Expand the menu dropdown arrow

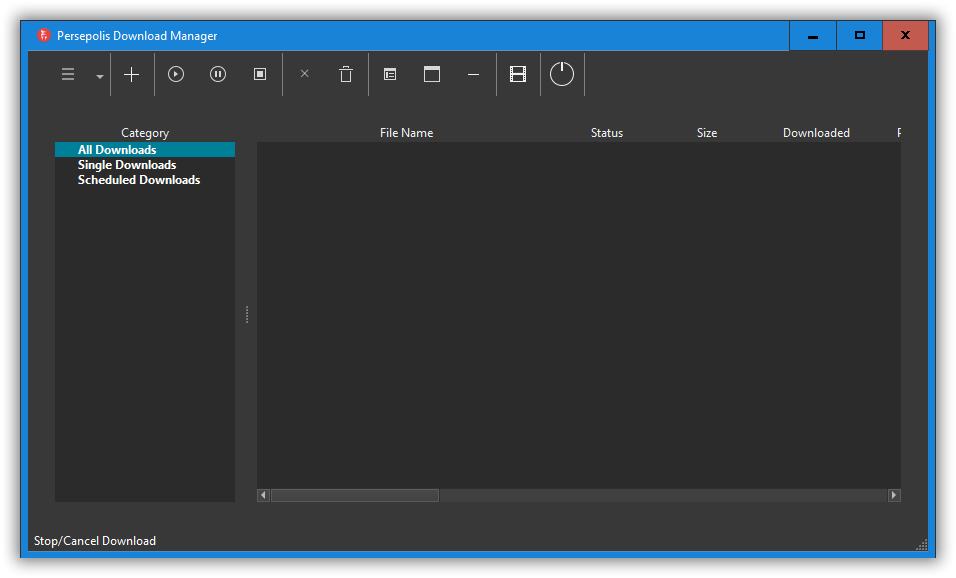pos(99,76)
